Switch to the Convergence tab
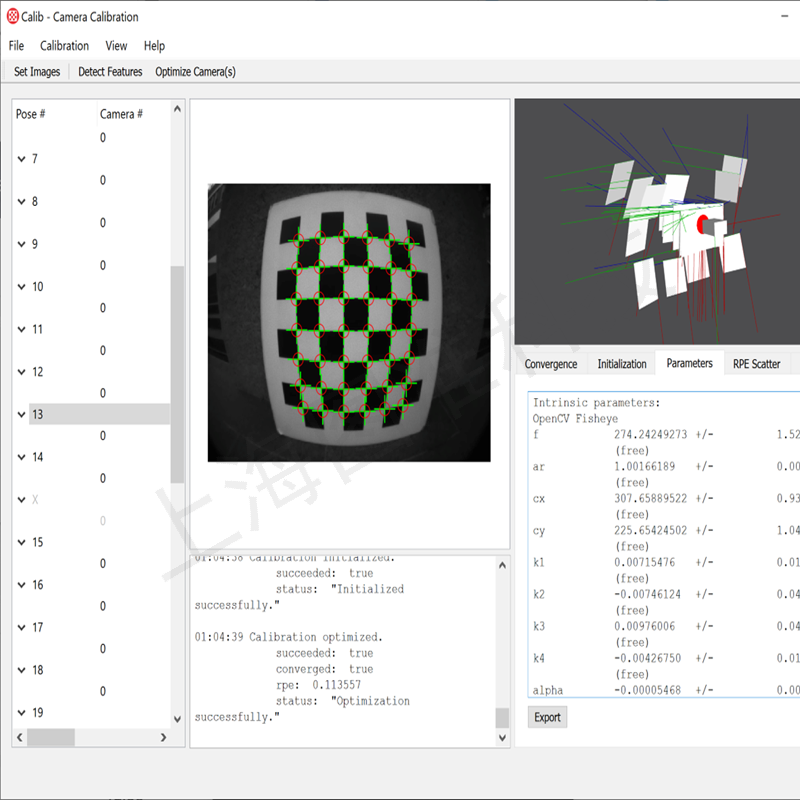This screenshot has height=800, width=800. pos(550,364)
